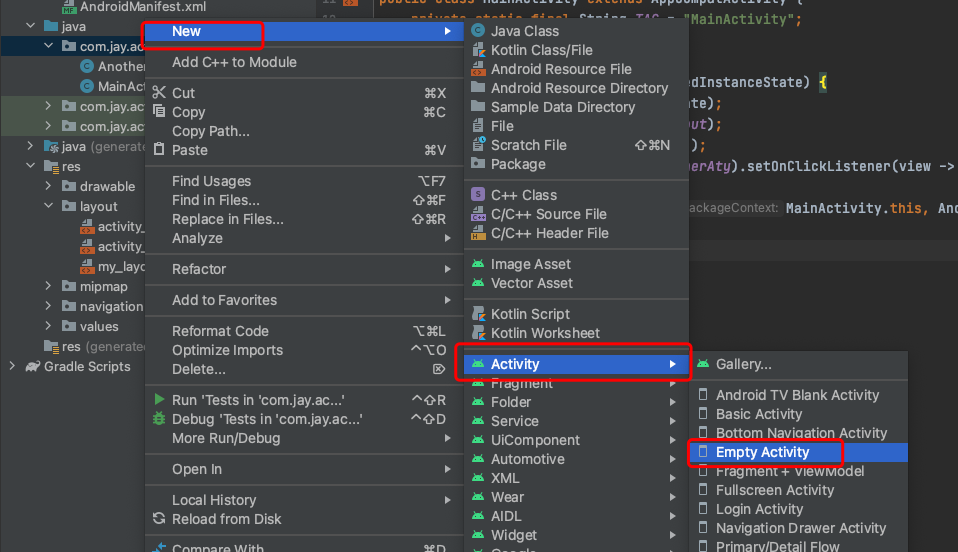Click the Scratch File icon
Viewport: 958px width, 552px height.
click(478, 144)
